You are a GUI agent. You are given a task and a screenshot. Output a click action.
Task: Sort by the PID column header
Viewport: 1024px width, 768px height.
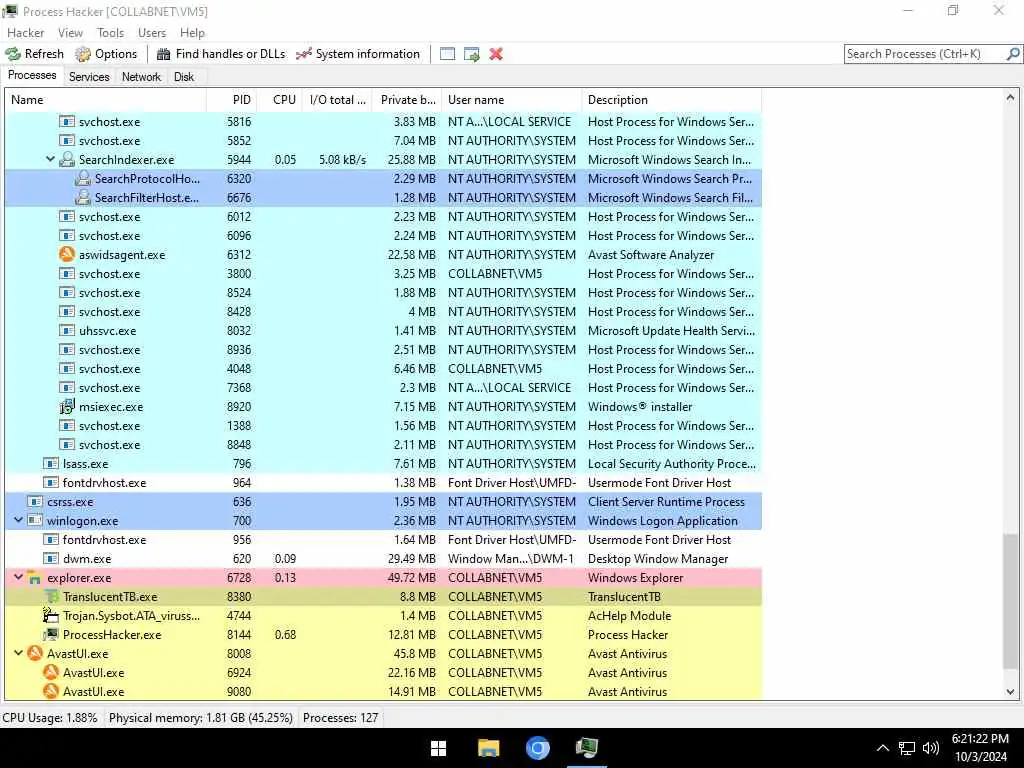(x=231, y=100)
